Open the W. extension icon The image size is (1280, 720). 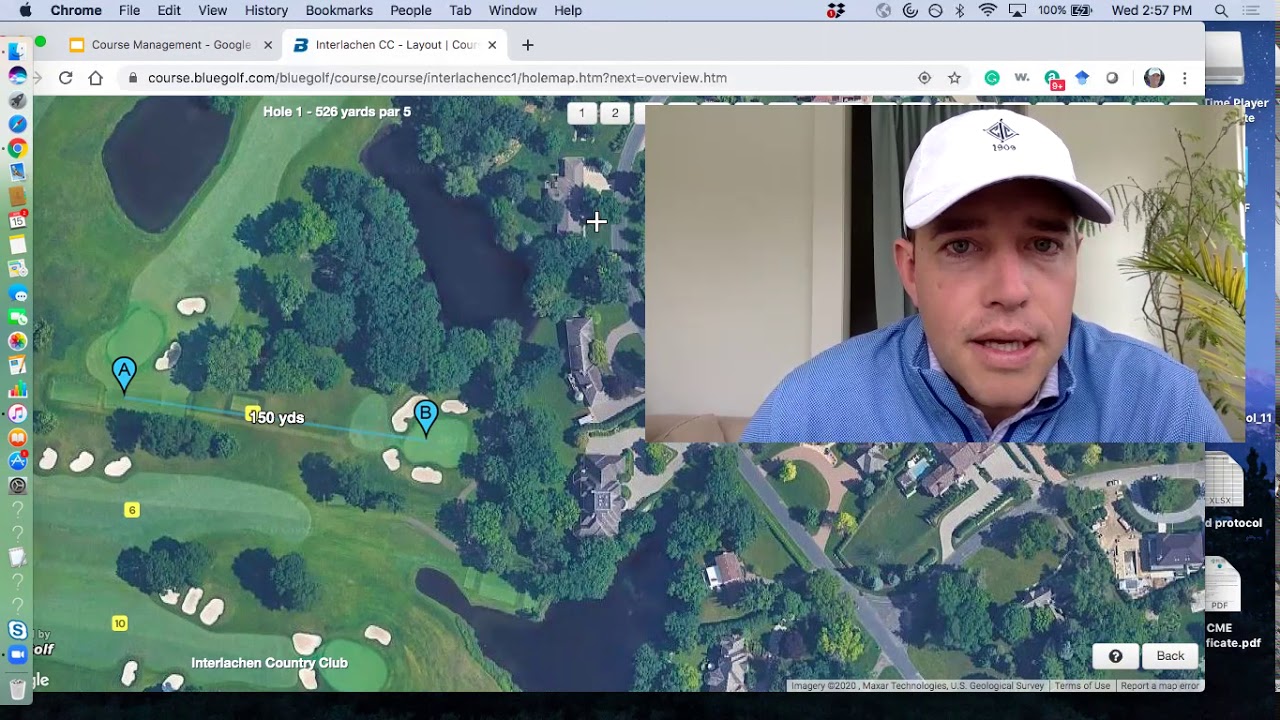1022,78
